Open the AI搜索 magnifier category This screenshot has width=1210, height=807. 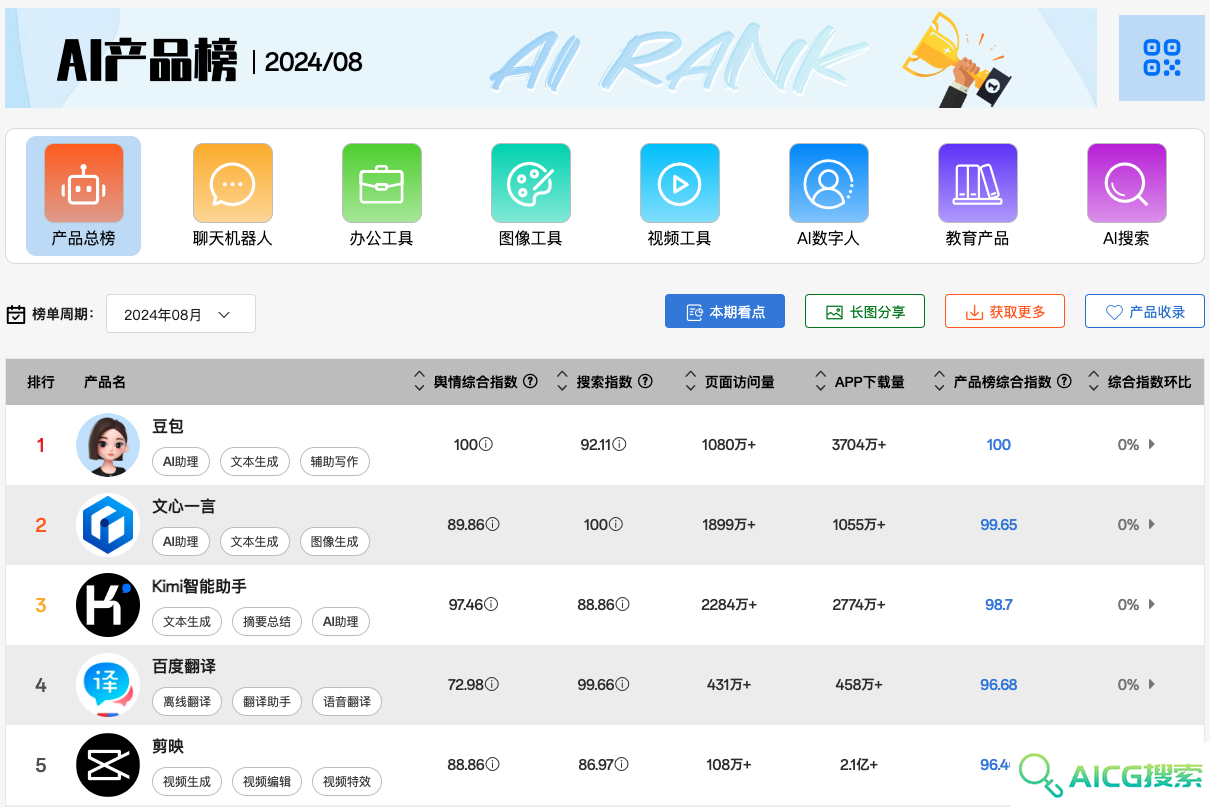point(1127,183)
